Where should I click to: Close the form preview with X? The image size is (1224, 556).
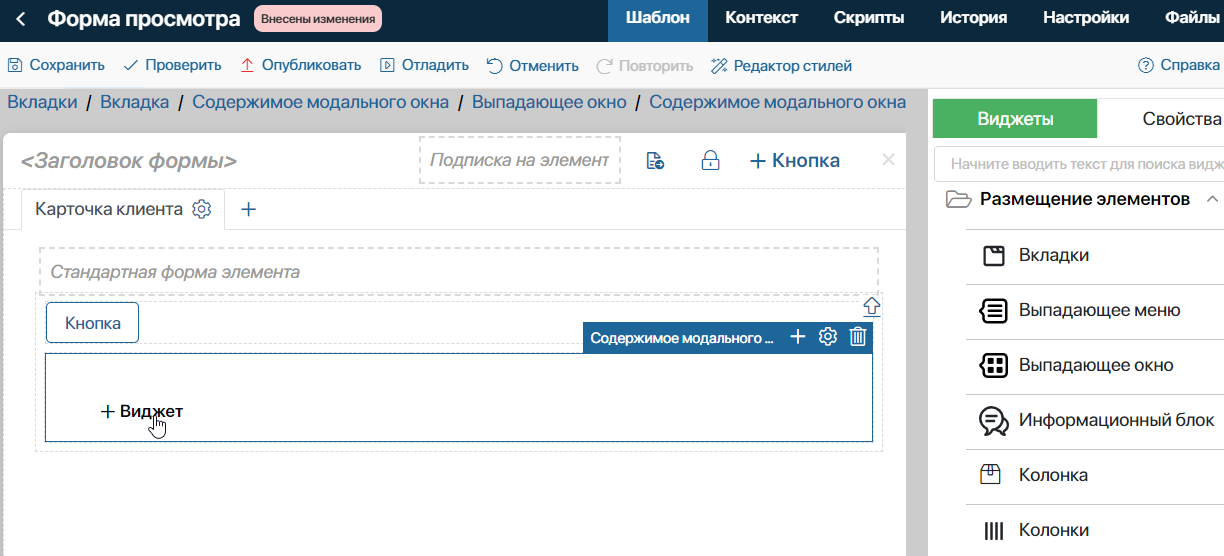[x=888, y=159]
